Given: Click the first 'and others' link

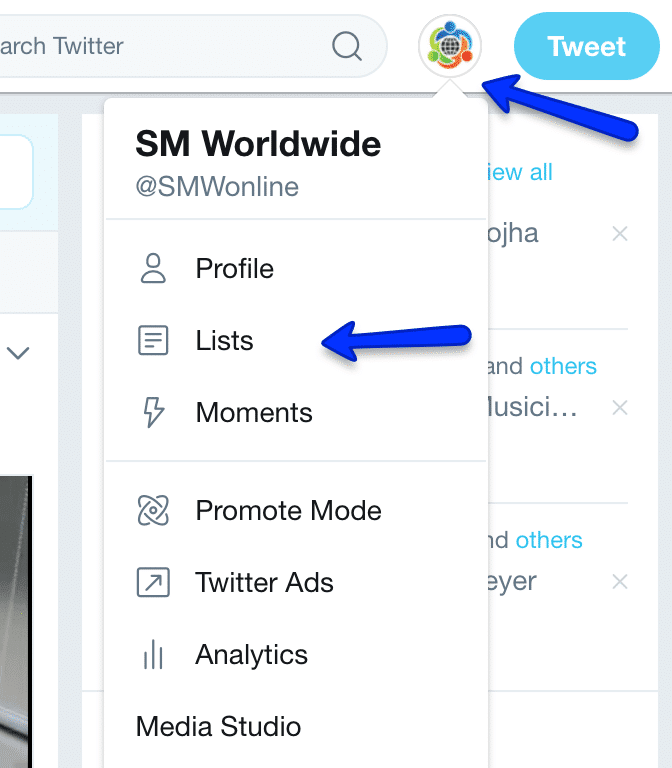Looking at the screenshot, I should 563,366.
